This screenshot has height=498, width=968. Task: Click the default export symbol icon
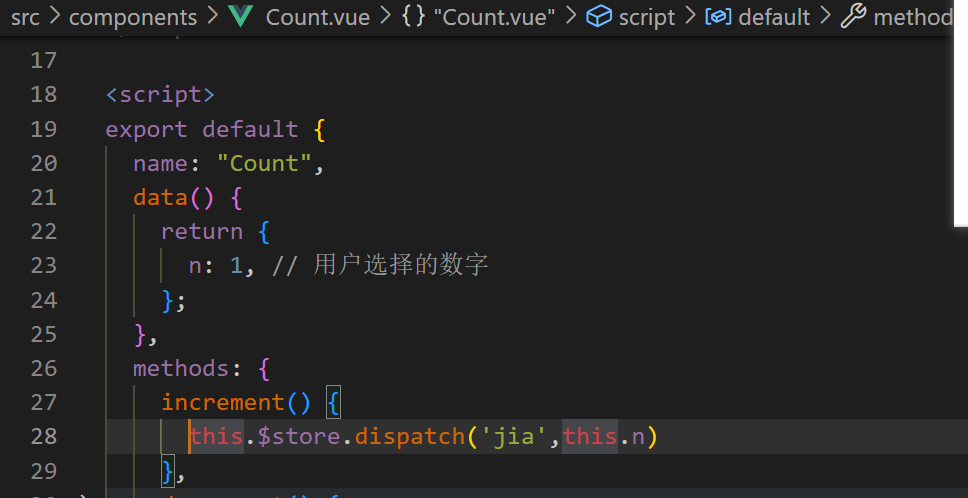(718, 17)
